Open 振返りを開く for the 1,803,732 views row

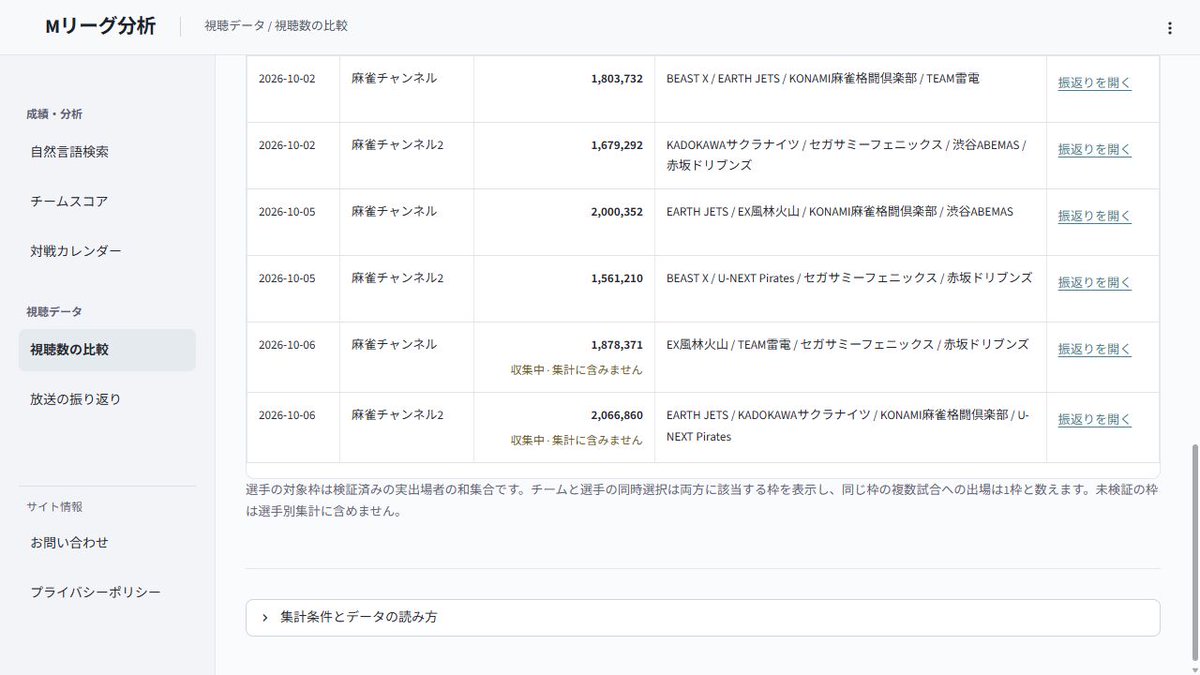click(x=1095, y=83)
